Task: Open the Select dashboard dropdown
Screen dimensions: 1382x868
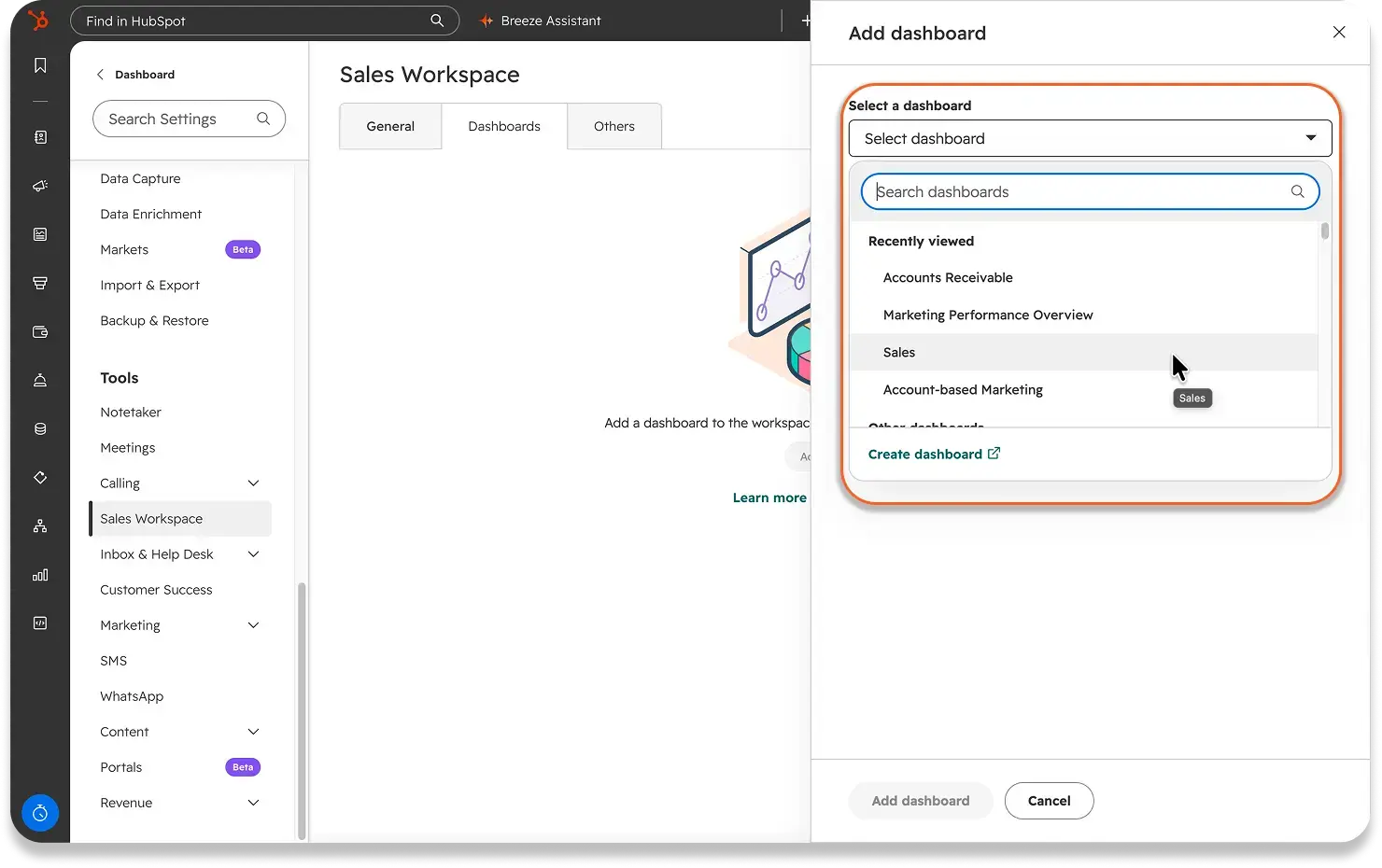Action: [x=1090, y=138]
